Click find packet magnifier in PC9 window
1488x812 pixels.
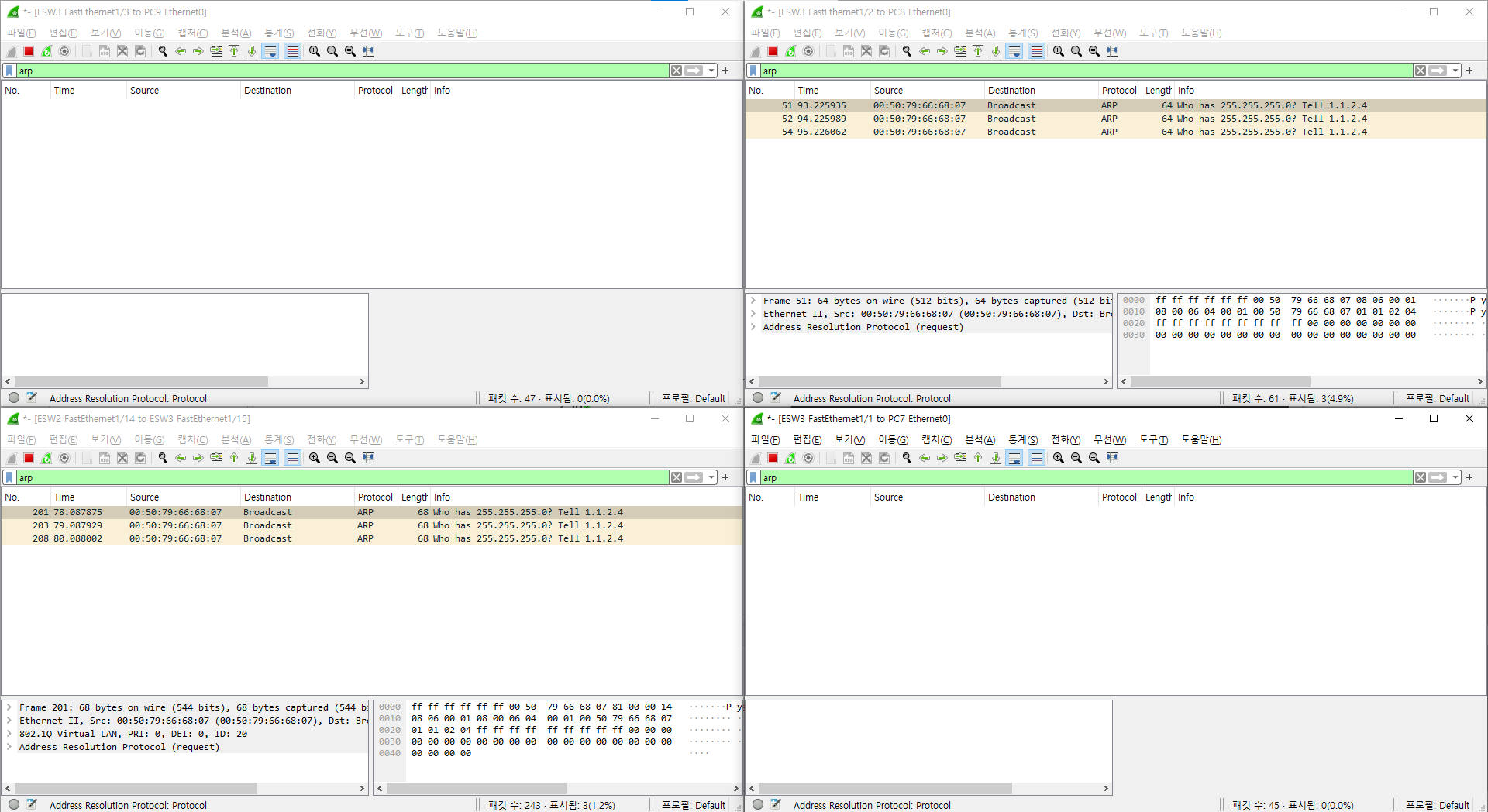pyautogui.click(x=163, y=51)
